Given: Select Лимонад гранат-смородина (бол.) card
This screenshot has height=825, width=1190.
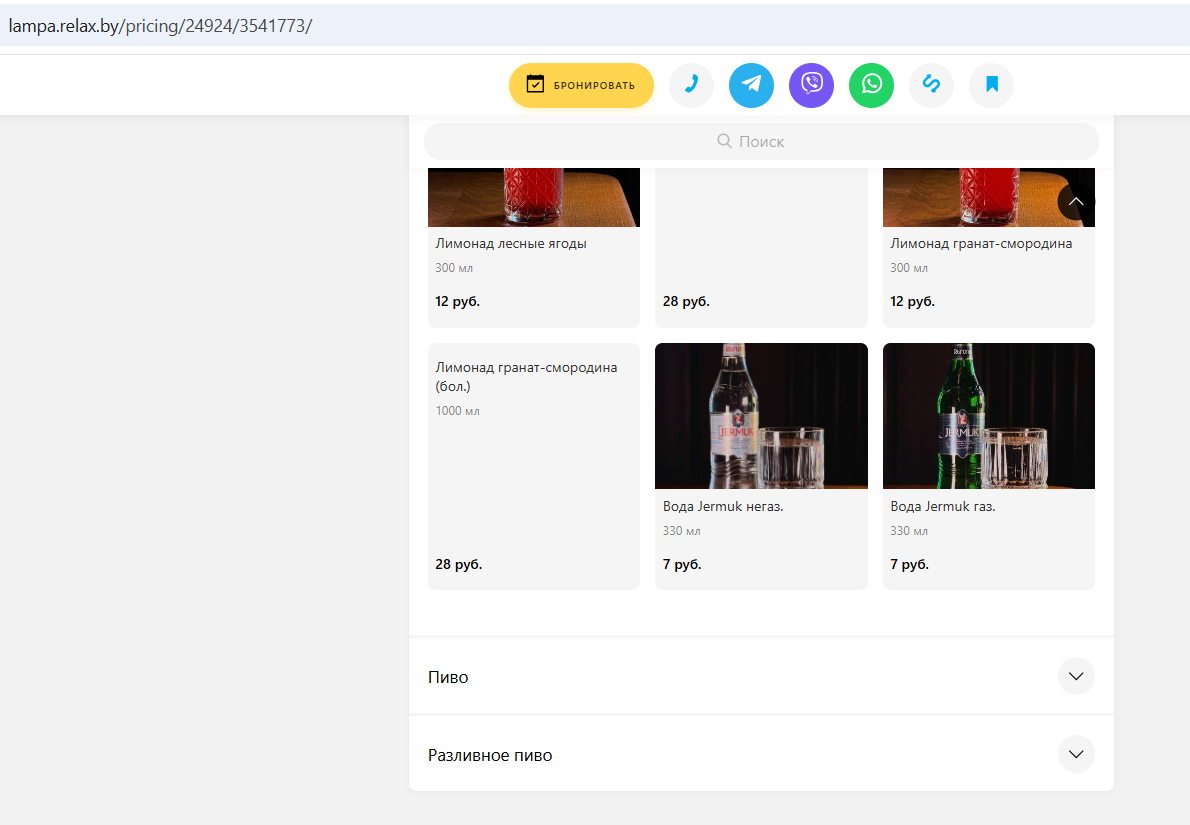Looking at the screenshot, I should pyautogui.click(x=534, y=466).
